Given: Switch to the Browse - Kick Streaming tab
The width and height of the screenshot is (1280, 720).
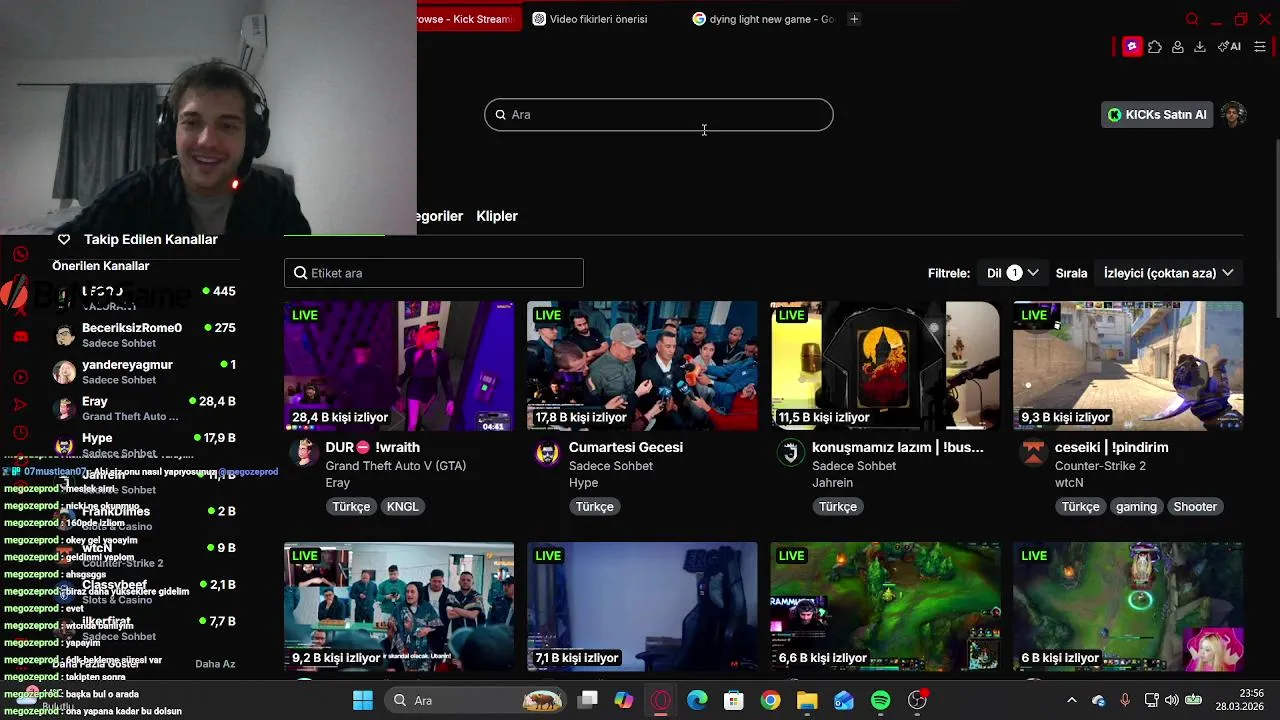Looking at the screenshot, I should click(469, 19).
